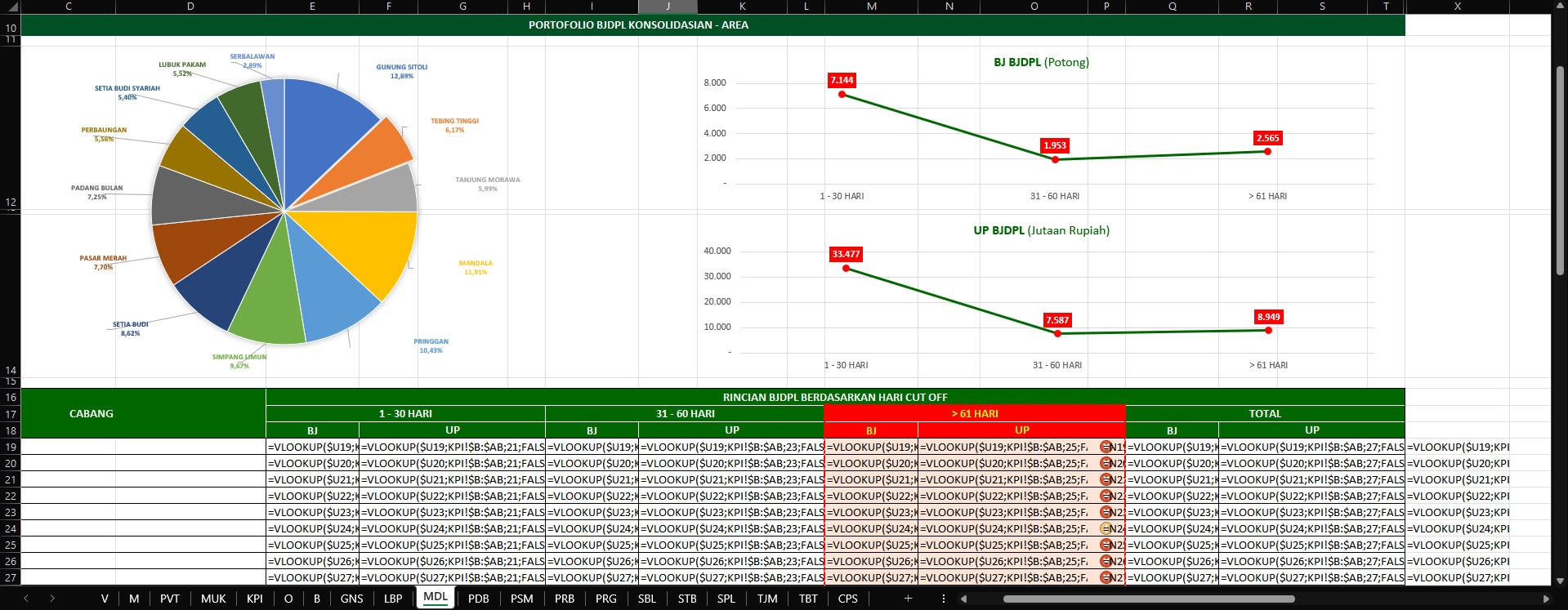This screenshot has height=610, width=1568.
Task: Click the red indicator icon in row 19
Action: (1106, 447)
